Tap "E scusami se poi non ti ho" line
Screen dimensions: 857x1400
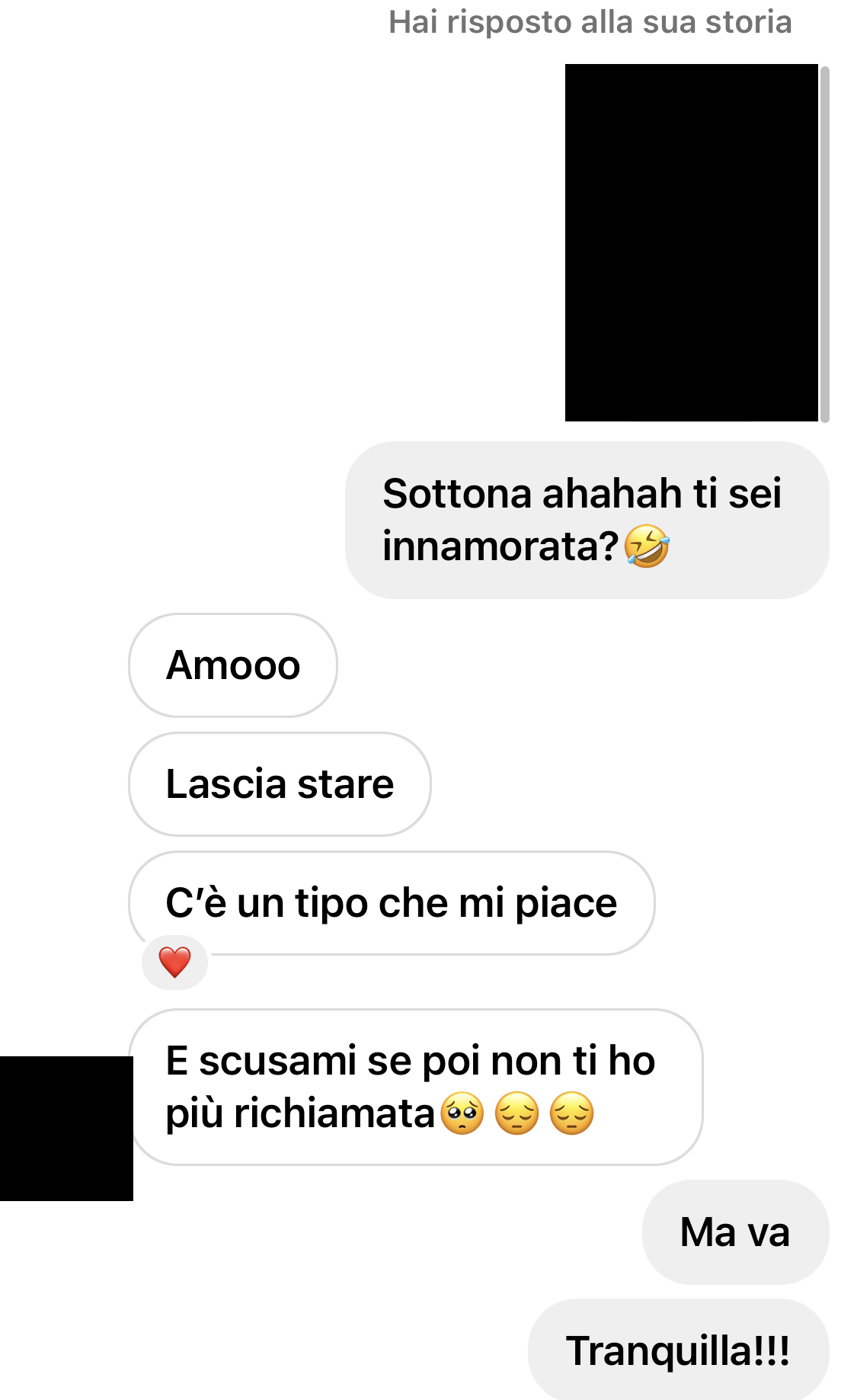(x=411, y=1060)
